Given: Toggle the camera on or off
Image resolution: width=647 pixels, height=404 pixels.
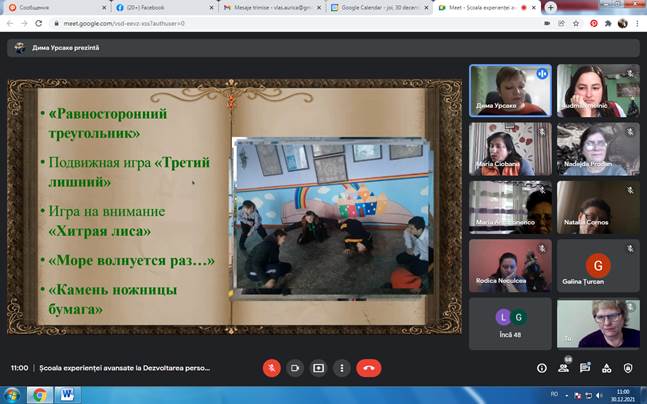Looking at the screenshot, I should [295, 367].
